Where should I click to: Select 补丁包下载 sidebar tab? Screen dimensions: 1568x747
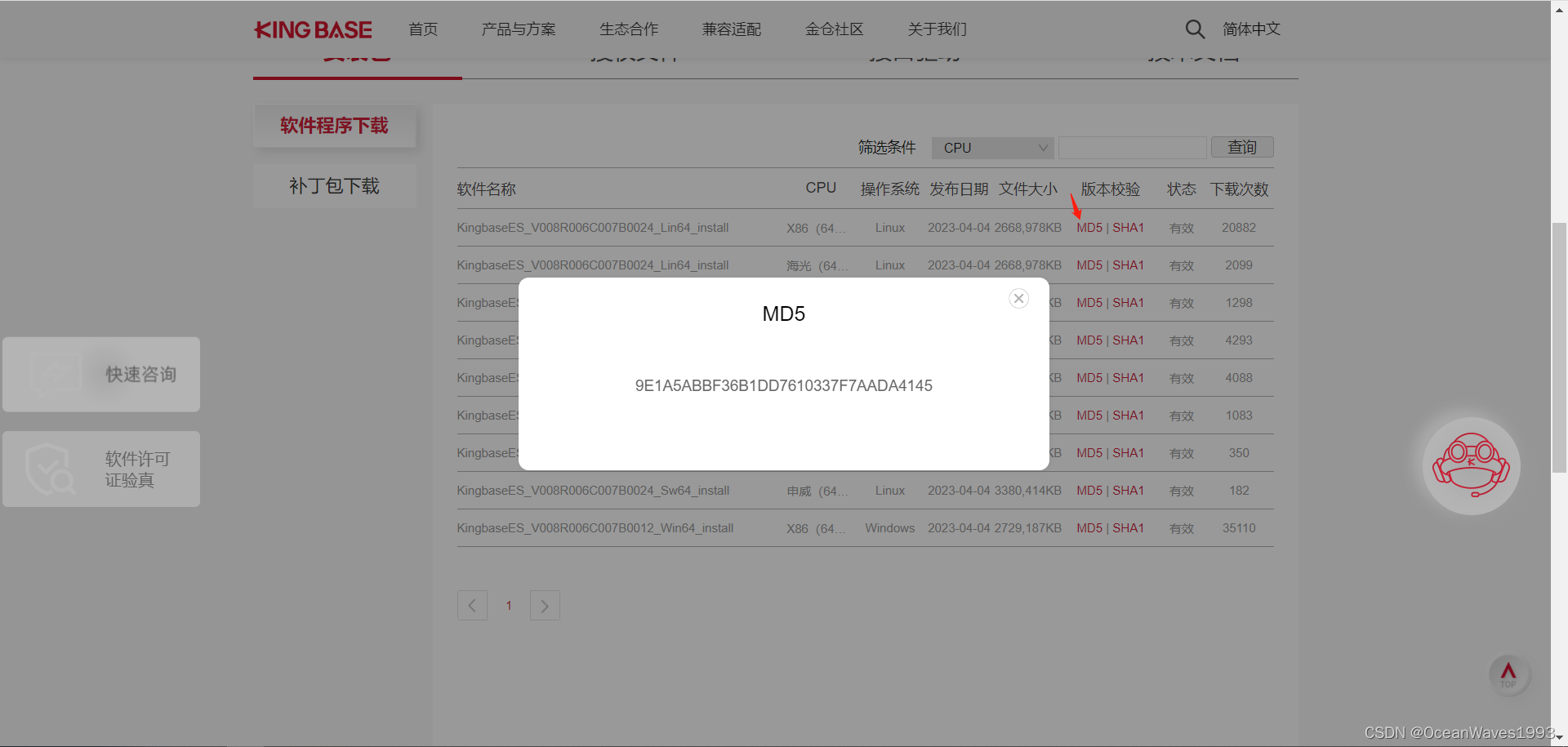335,186
